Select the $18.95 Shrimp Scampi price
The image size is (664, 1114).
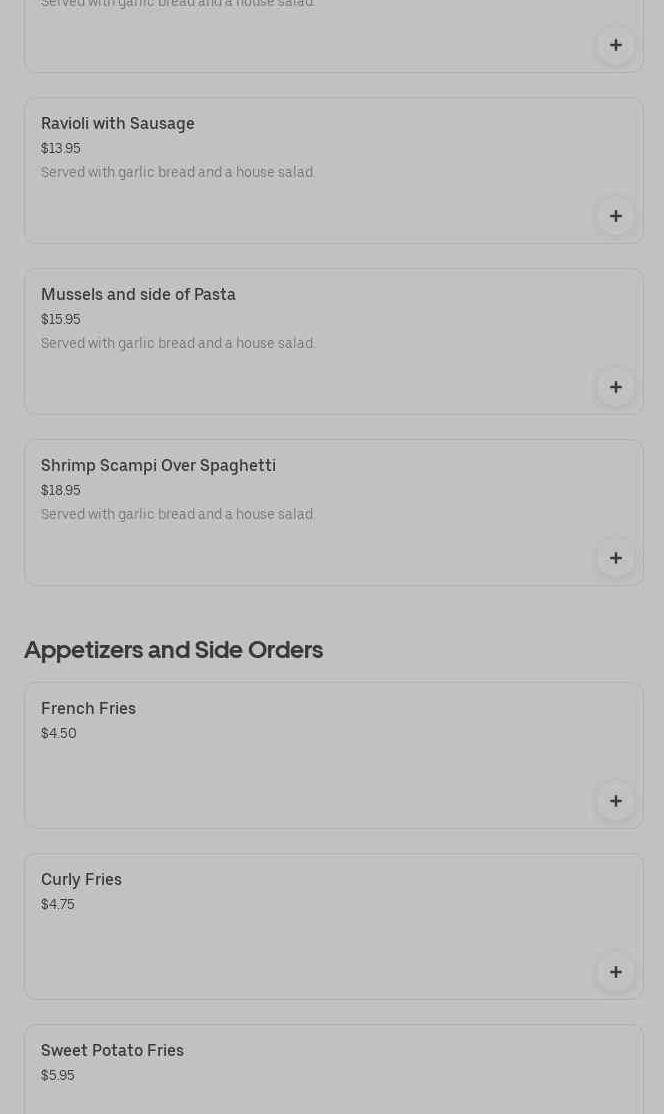coord(60,490)
